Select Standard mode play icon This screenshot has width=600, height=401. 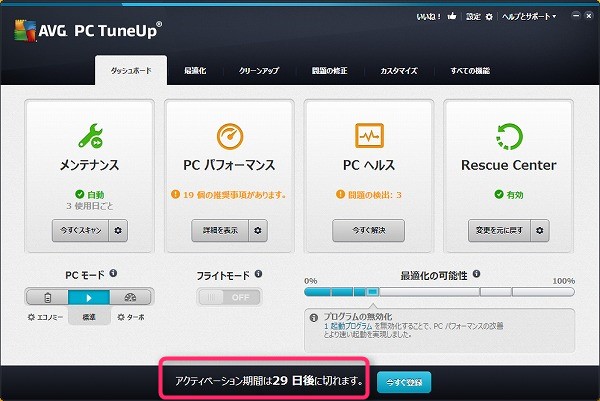click(89, 297)
